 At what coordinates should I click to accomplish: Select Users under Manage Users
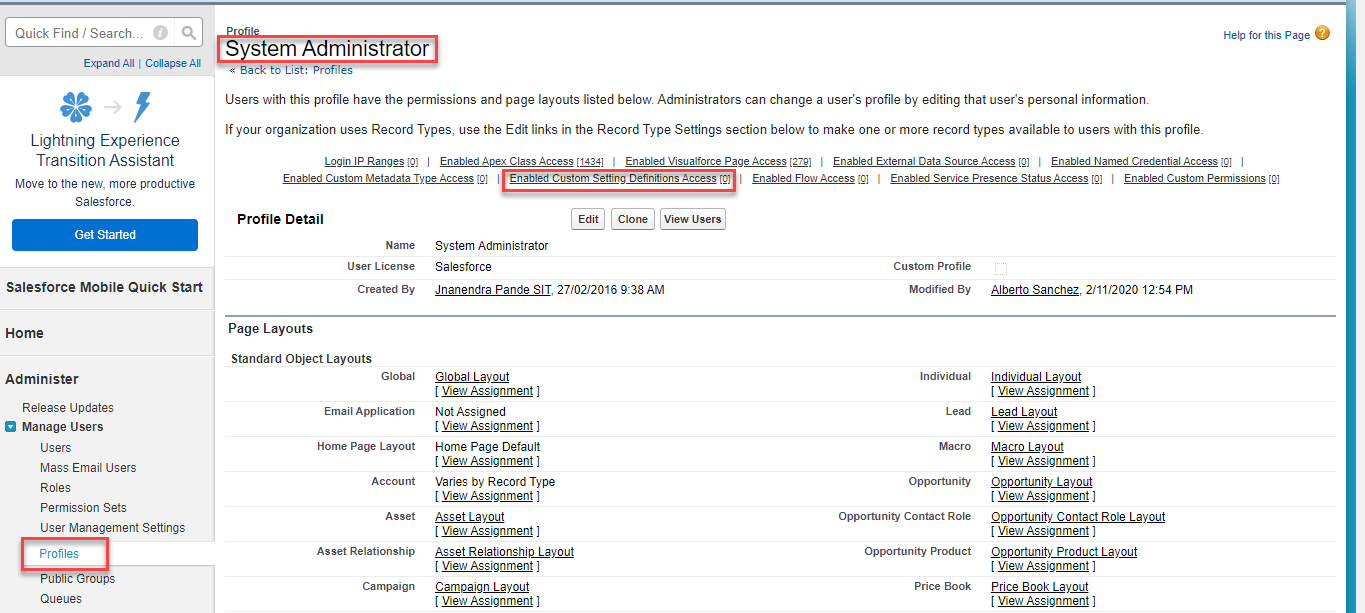(x=56, y=448)
